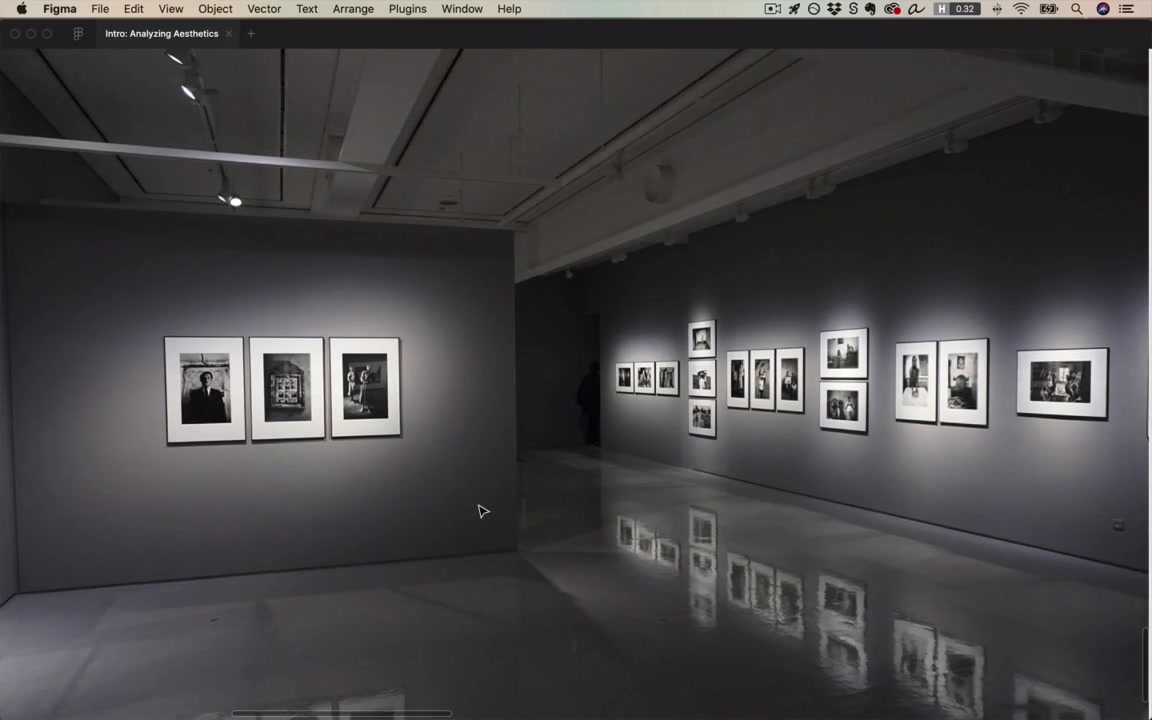The height and width of the screenshot is (720, 1152).
Task: Open the View menu
Action: click(170, 9)
